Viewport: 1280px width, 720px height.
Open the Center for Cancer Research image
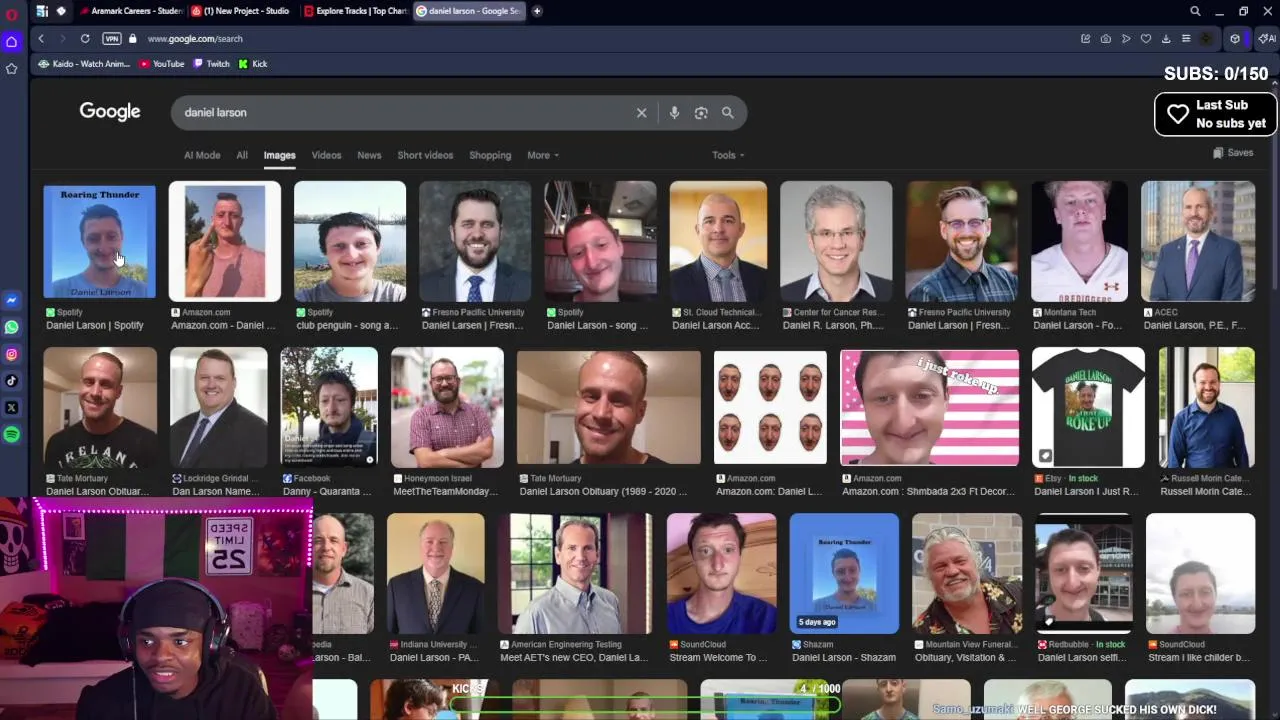[x=836, y=241]
